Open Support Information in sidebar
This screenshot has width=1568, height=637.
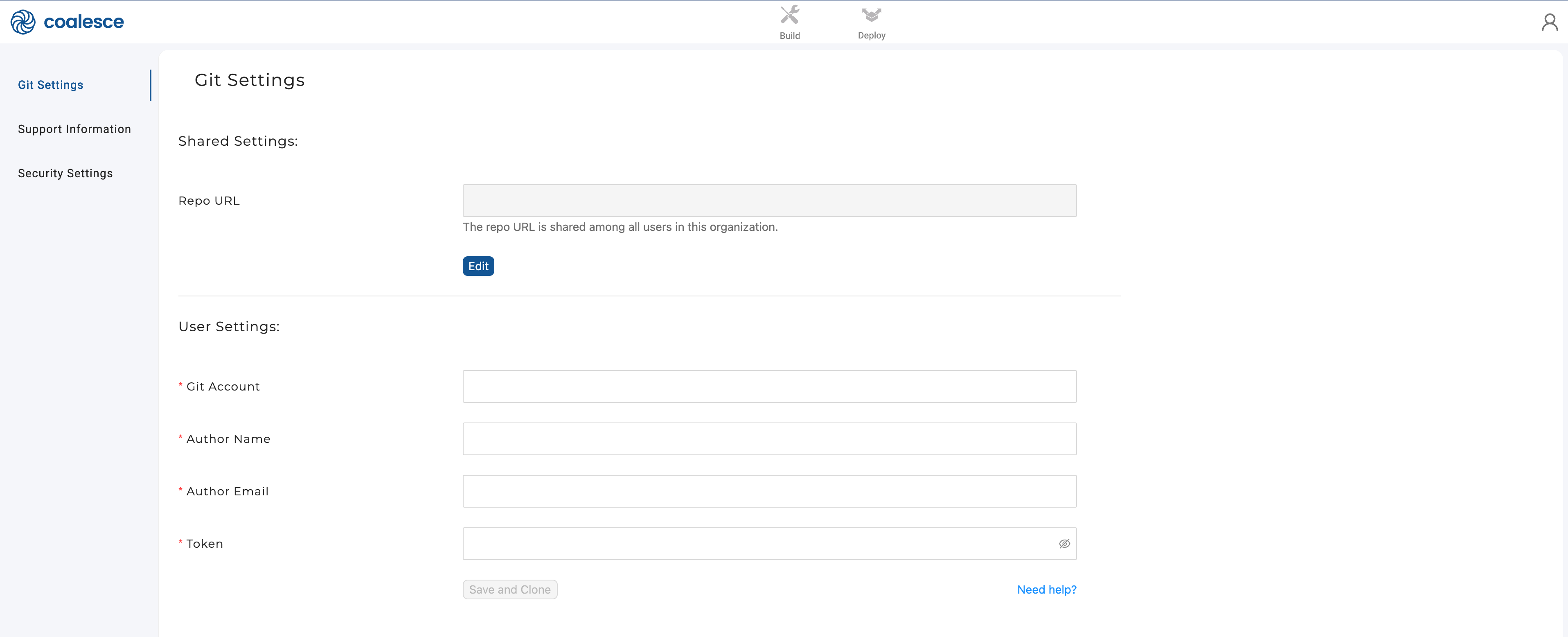click(74, 129)
